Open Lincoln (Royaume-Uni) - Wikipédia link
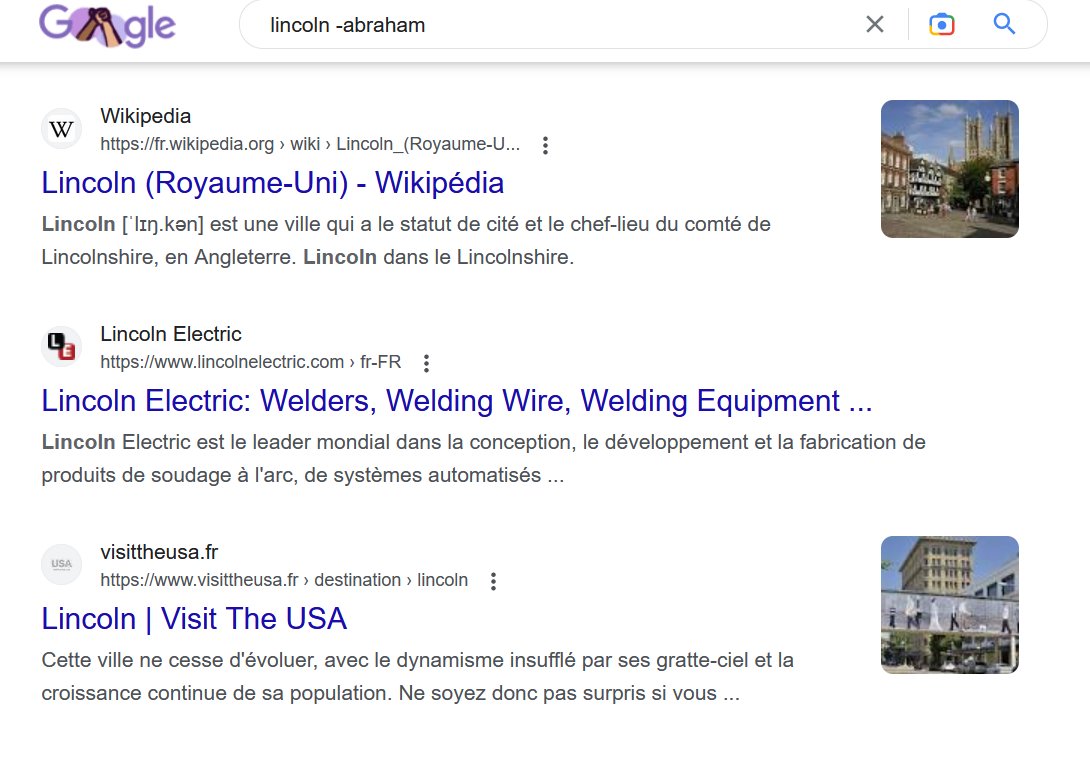1090x769 pixels. click(x=272, y=183)
